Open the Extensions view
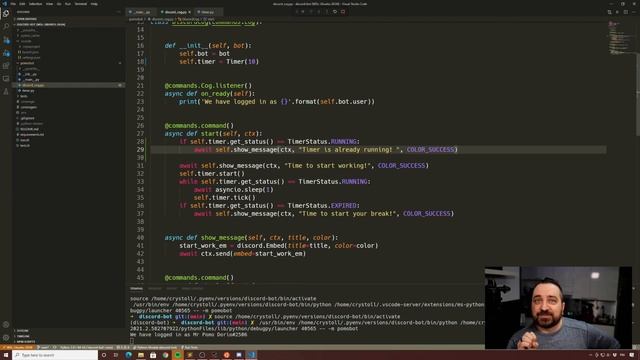 coord(6,66)
